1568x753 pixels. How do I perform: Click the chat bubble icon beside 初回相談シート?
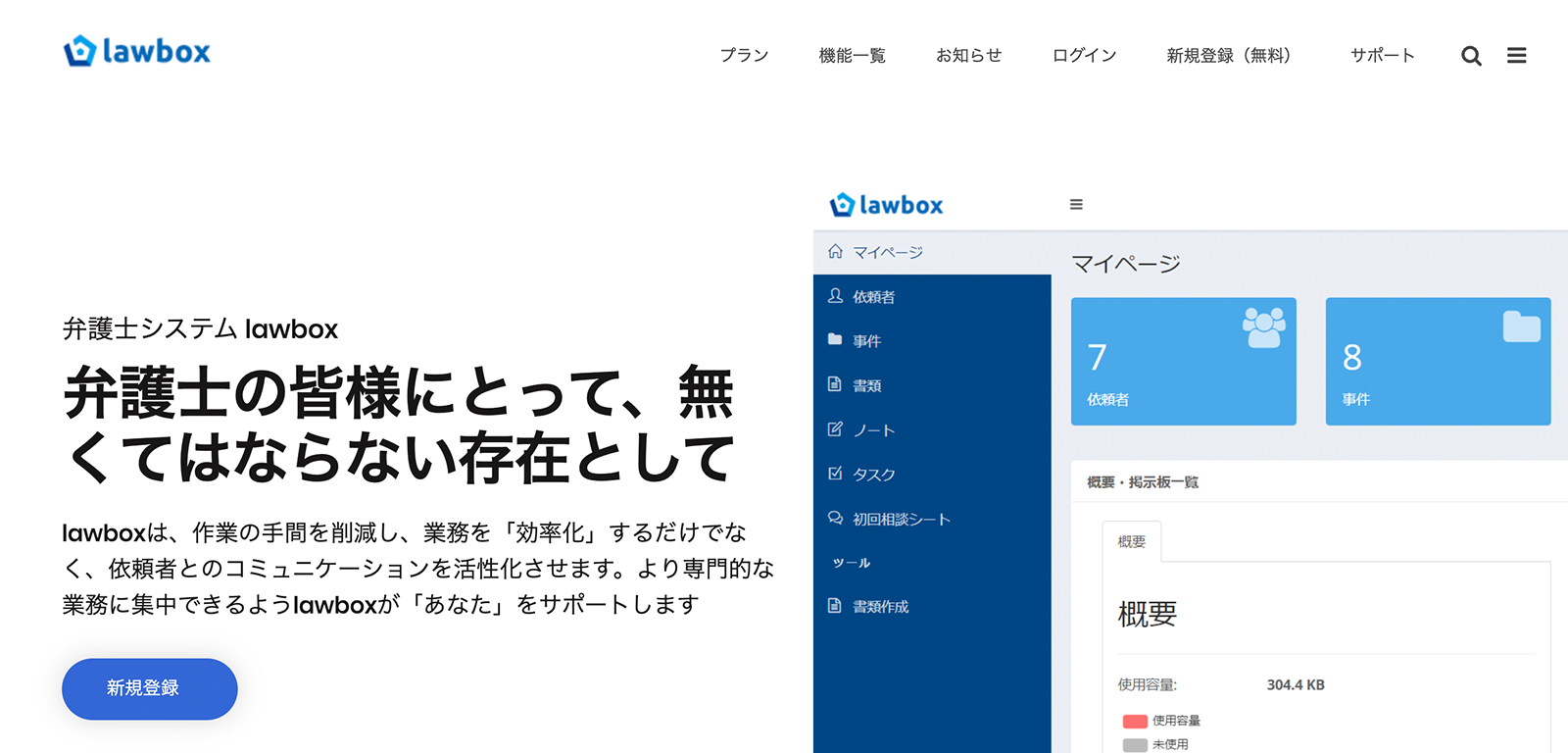[x=835, y=518]
